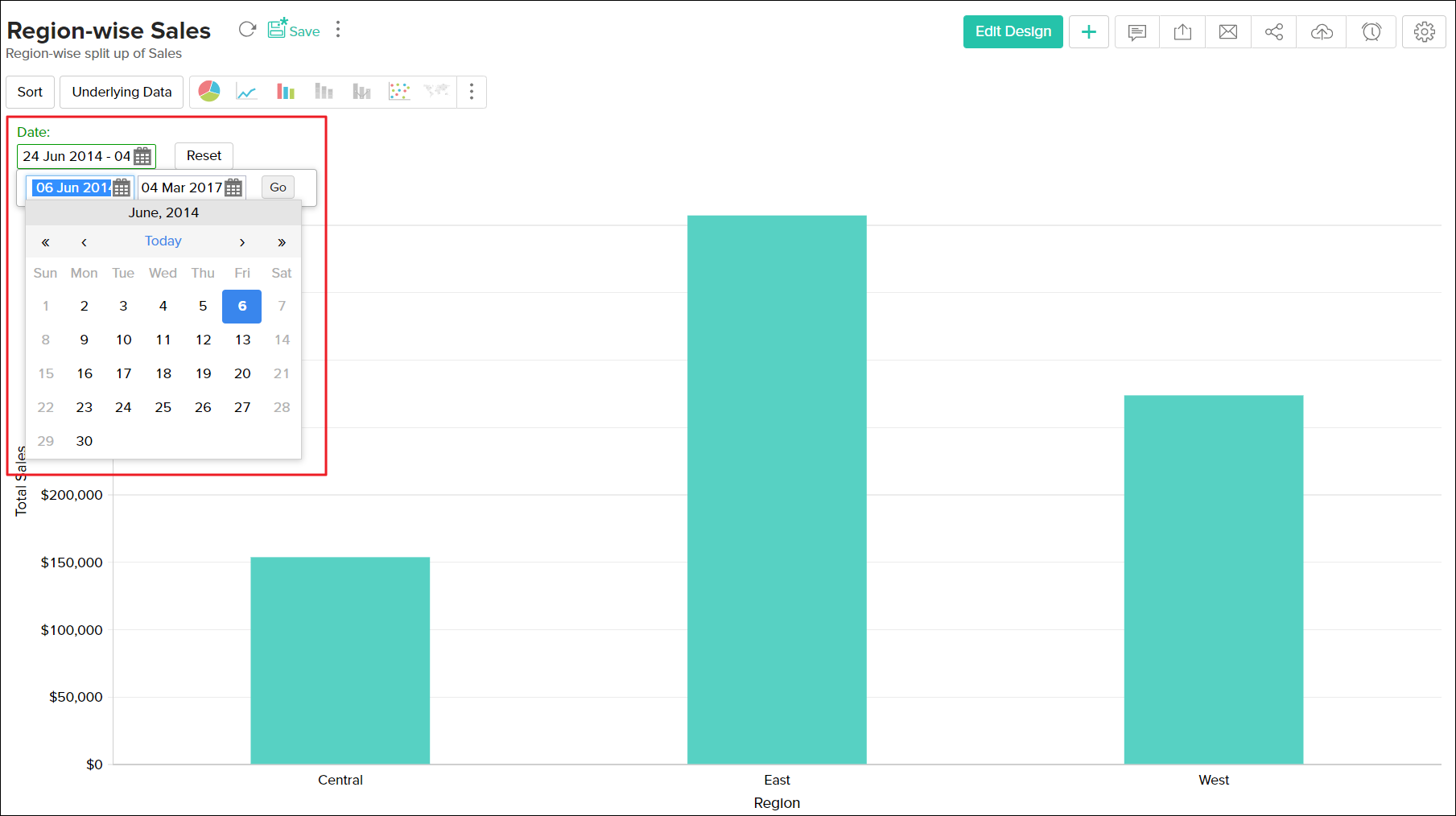1456x816 pixels.
Task: Open the 04 Mar 2017 end-date calendar
Action: (x=233, y=187)
